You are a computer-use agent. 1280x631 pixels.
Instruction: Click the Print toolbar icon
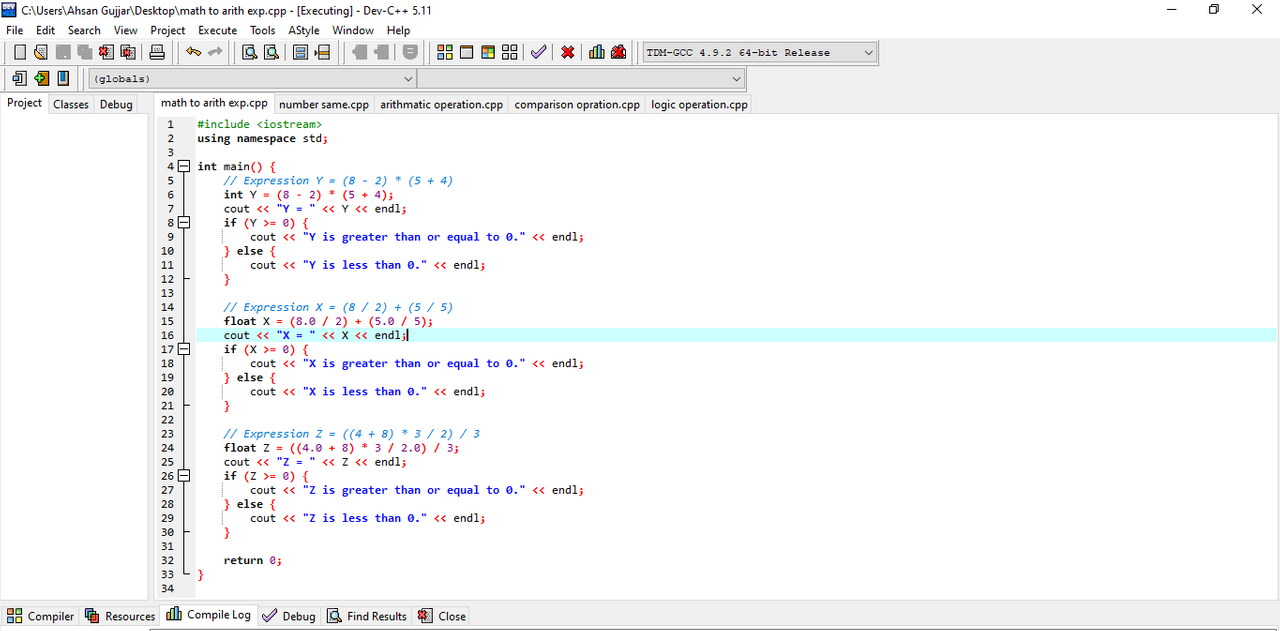(x=157, y=52)
